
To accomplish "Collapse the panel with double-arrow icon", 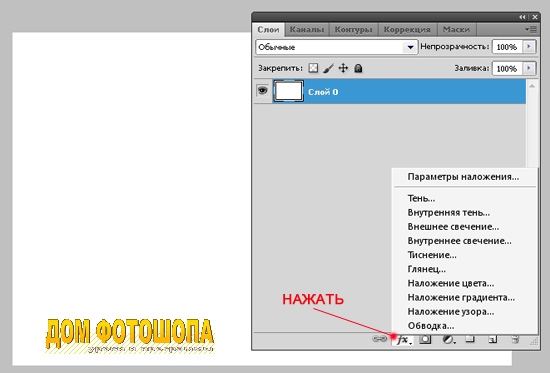I will pyautogui.click(x=522, y=17).
